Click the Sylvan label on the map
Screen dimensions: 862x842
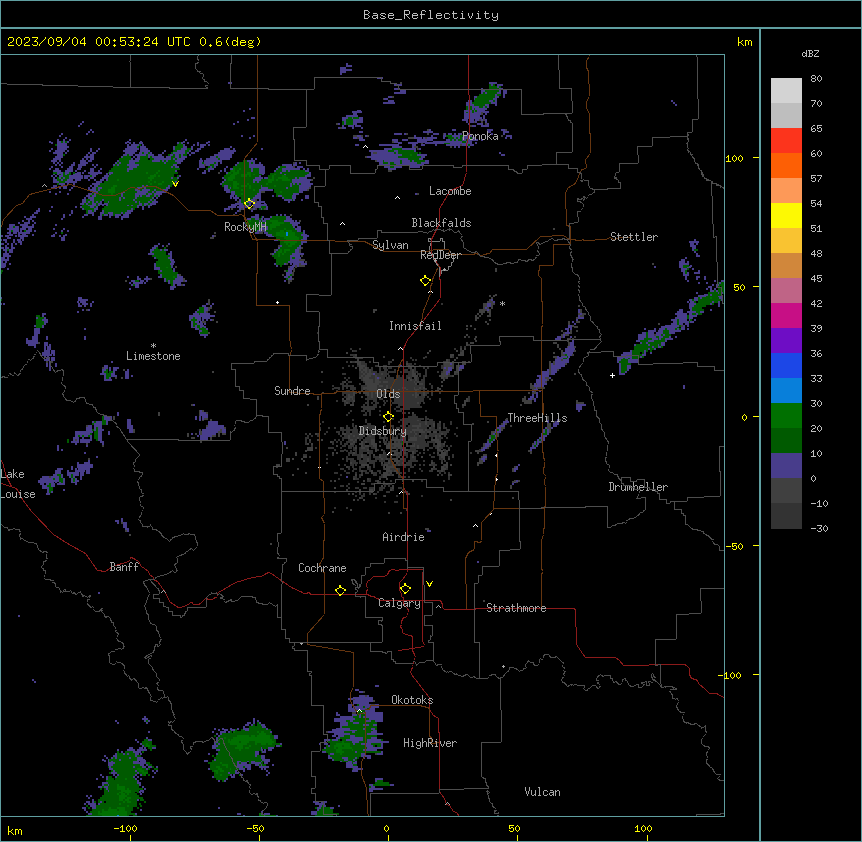(390, 245)
